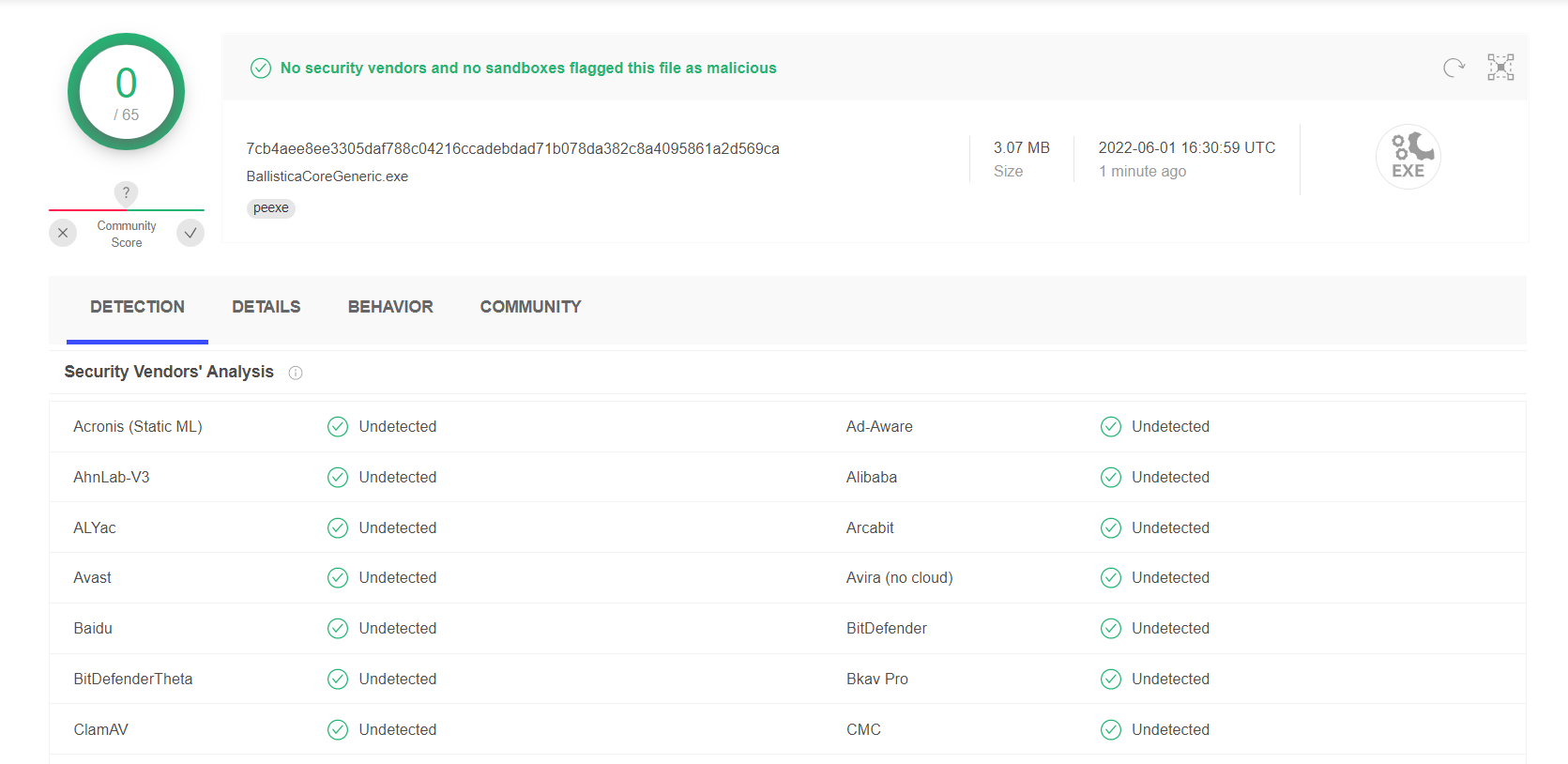Click the 'No security vendors' banner message
1568x764 pixels.
[528, 68]
